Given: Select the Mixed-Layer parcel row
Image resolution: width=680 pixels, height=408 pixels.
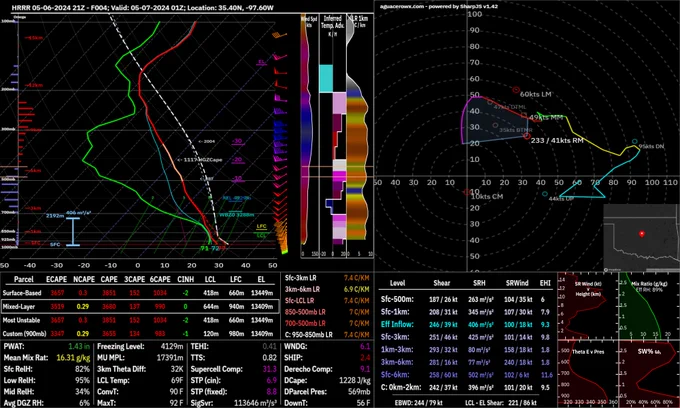Looking at the screenshot, I should point(140,306).
